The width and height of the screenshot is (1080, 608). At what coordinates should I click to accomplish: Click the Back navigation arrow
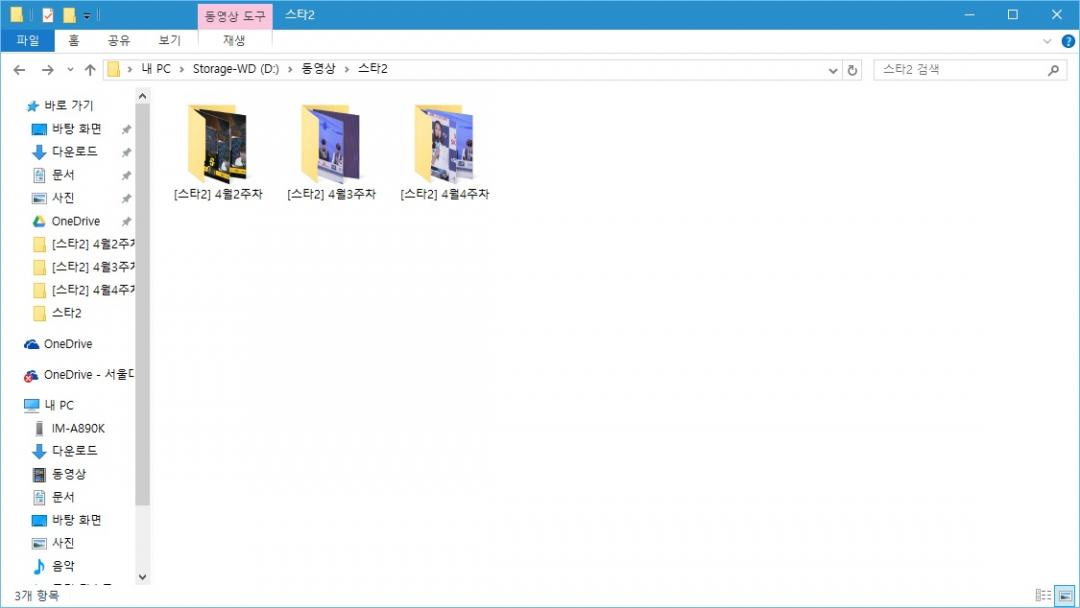coord(19,70)
